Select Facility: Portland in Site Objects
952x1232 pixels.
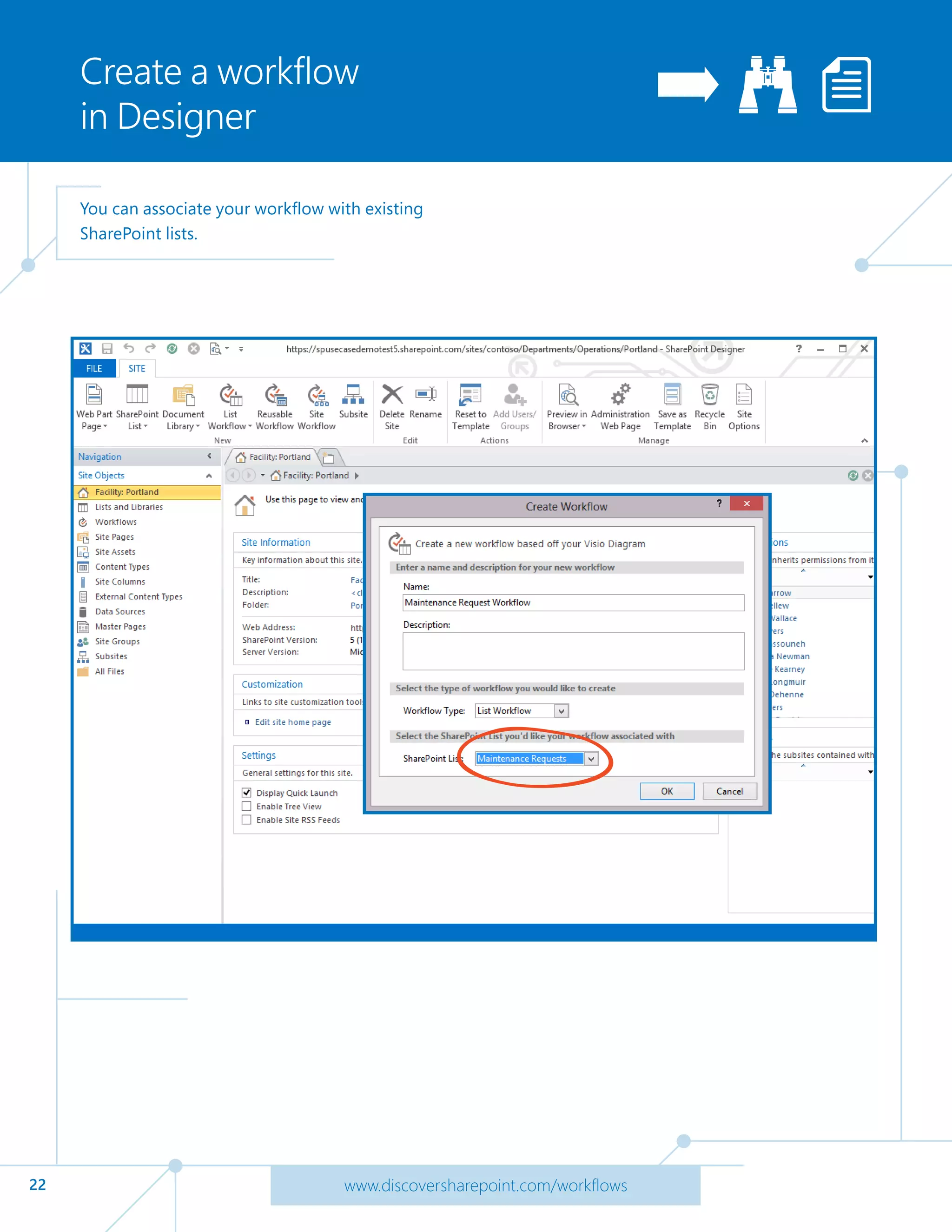(147, 492)
